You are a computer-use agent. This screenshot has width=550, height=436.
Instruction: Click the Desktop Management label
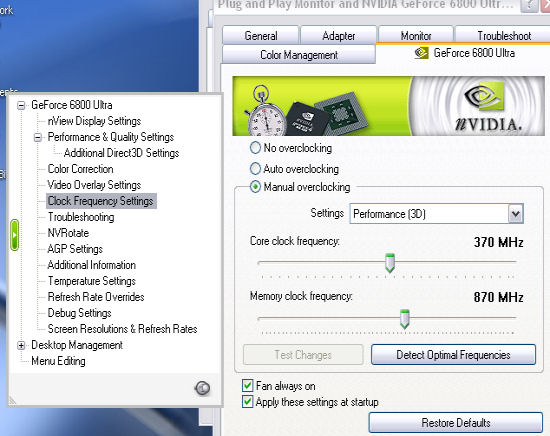77,345
